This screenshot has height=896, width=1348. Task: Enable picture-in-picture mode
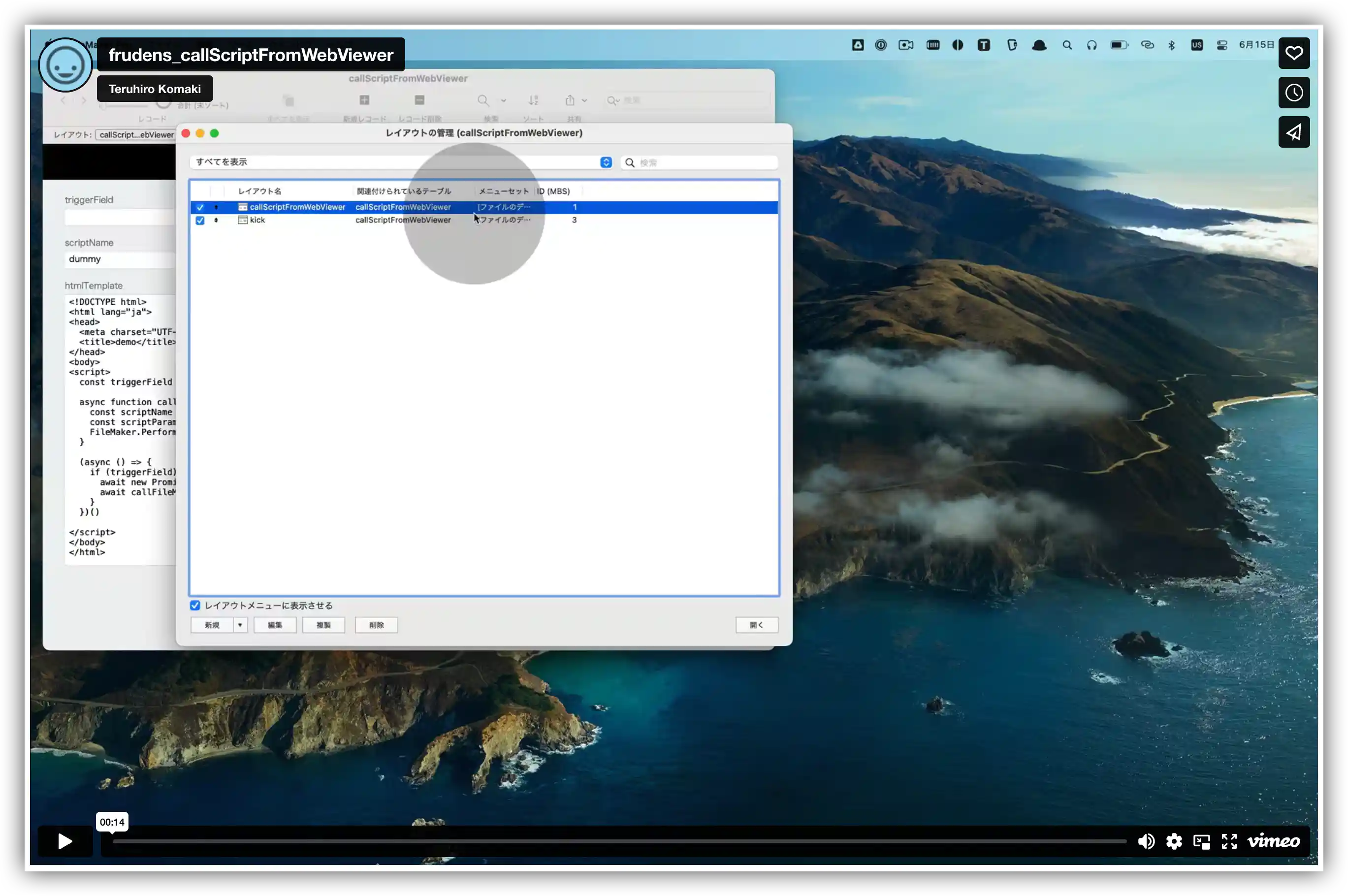[x=1201, y=841]
